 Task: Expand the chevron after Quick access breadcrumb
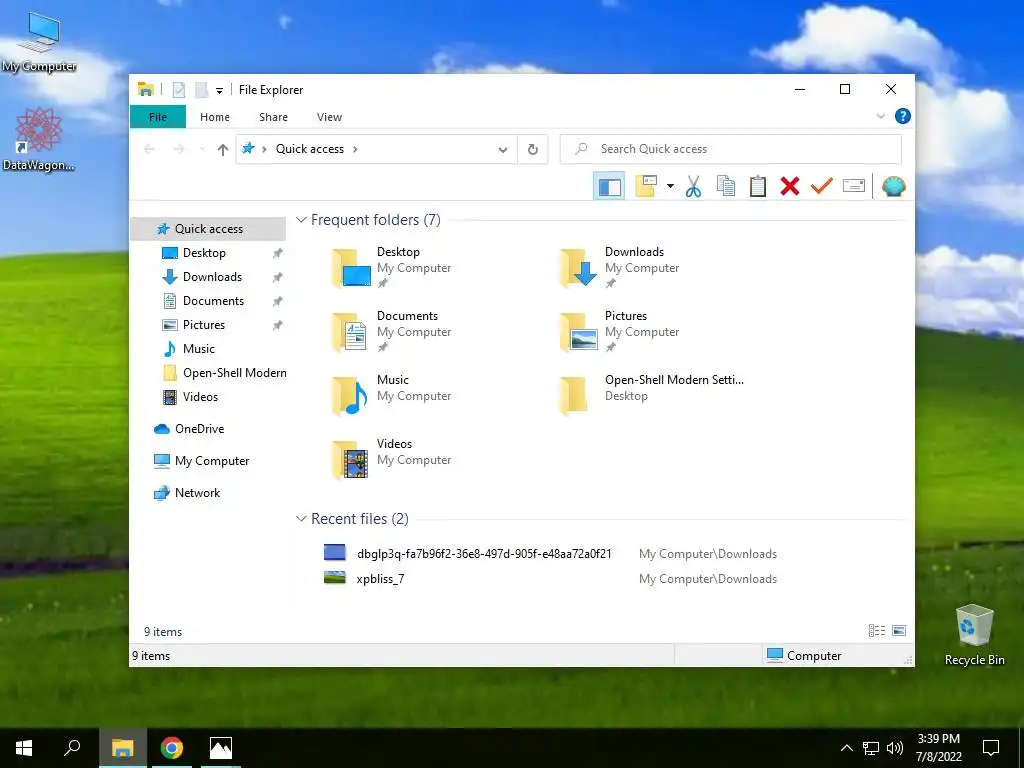[355, 150]
